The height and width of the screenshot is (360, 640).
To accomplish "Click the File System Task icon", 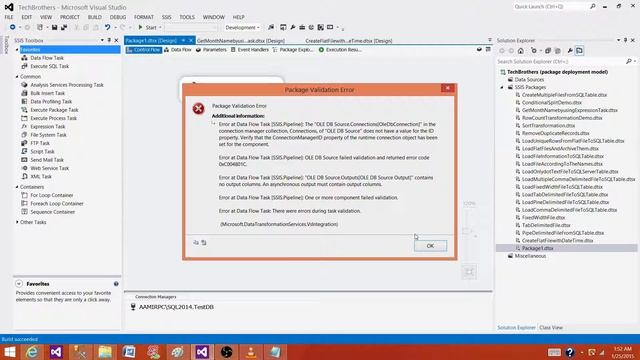I will 24,135.
